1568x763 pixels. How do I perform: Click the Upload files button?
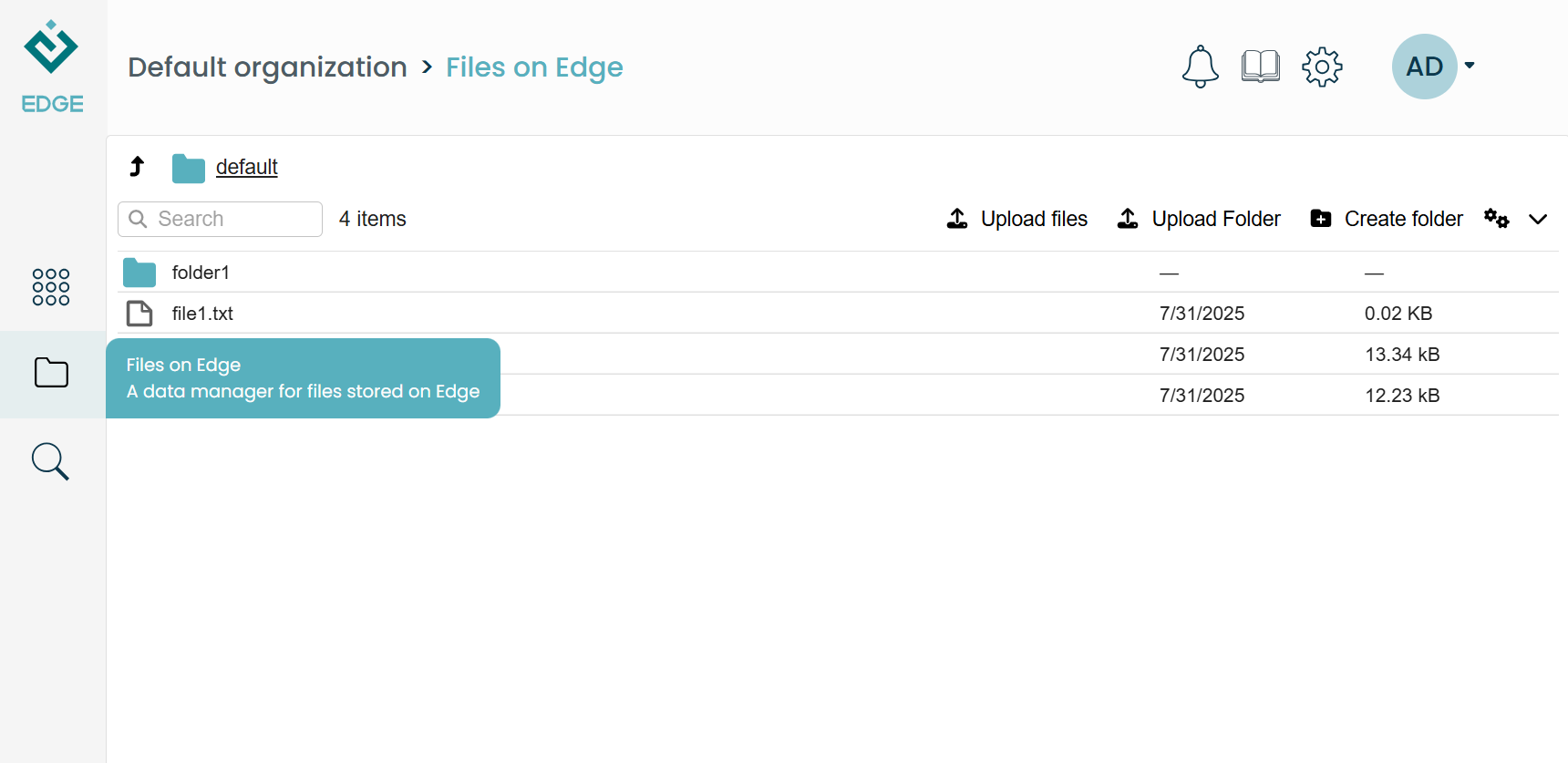(x=1017, y=219)
